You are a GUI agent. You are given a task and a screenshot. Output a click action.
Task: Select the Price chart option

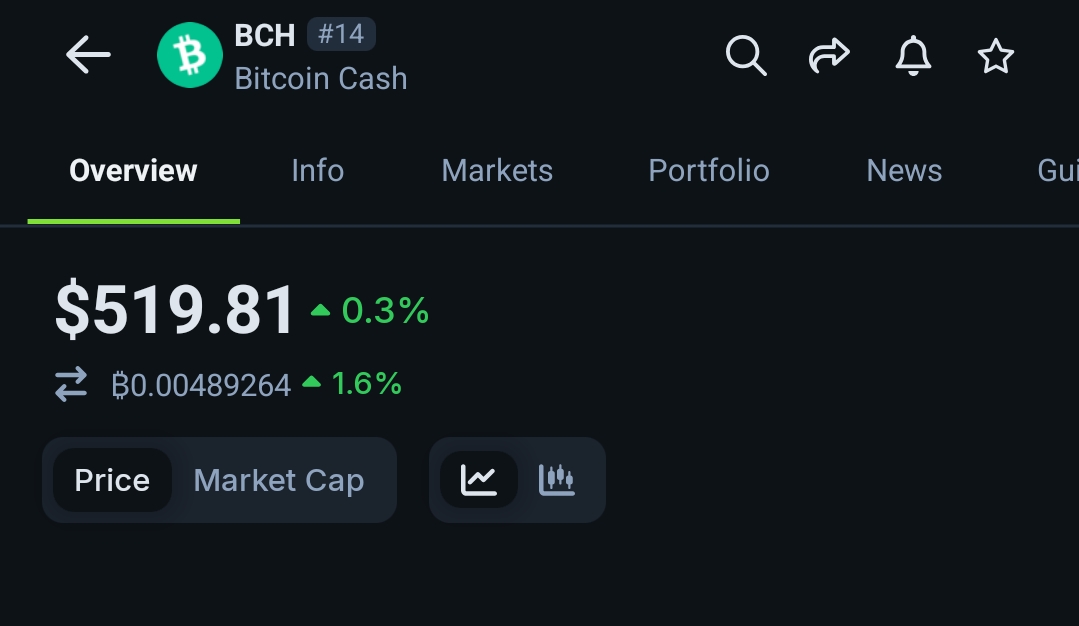[x=112, y=480]
